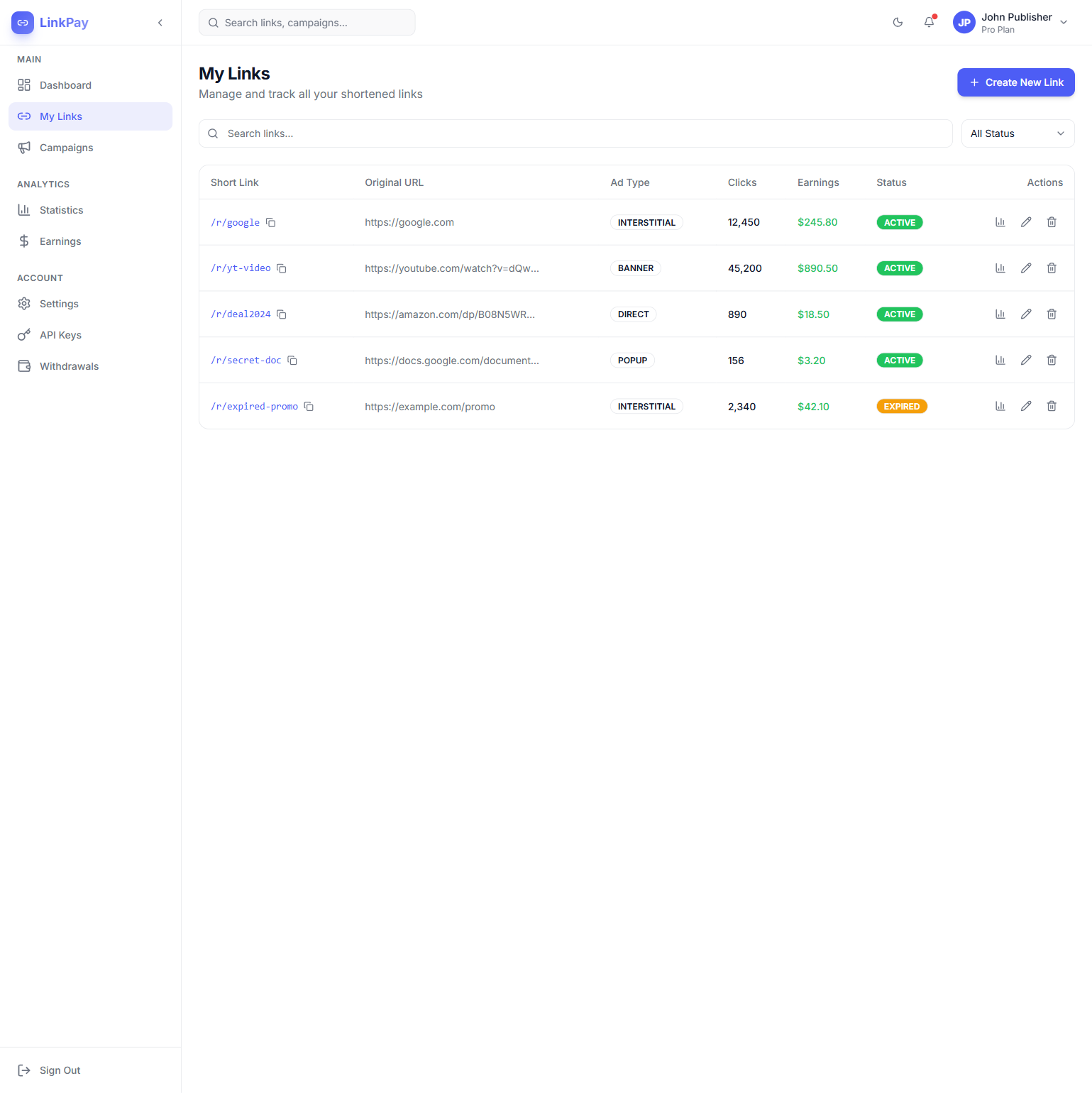Image resolution: width=1092 pixels, height=1093 pixels.
Task: Click the DIRECT ad type badge
Action: (x=633, y=314)
